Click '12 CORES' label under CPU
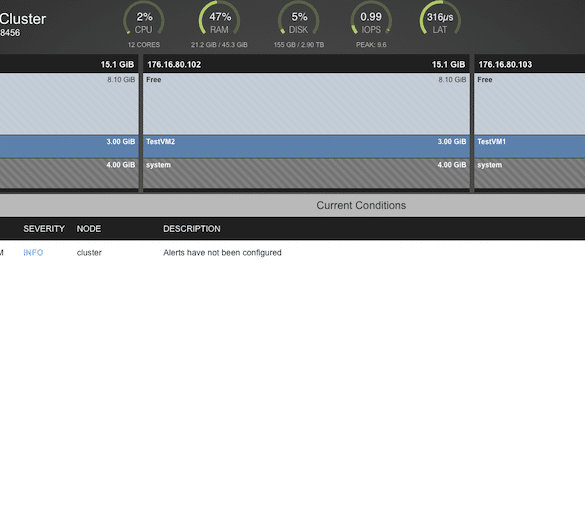This screenshot has width=585, height=524. (x=144, y=45)
